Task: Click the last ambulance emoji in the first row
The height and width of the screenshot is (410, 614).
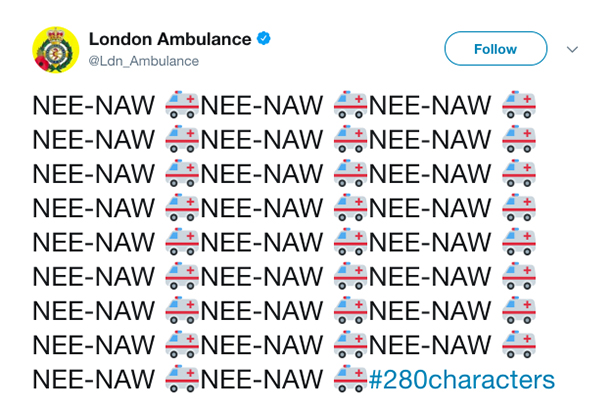Action: [x=519, y=105]
